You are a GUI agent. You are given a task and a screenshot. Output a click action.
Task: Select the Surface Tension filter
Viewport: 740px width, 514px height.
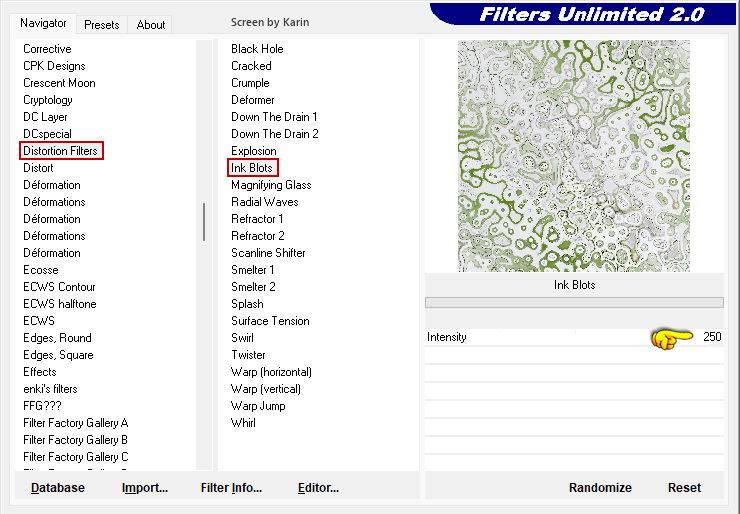270,321
